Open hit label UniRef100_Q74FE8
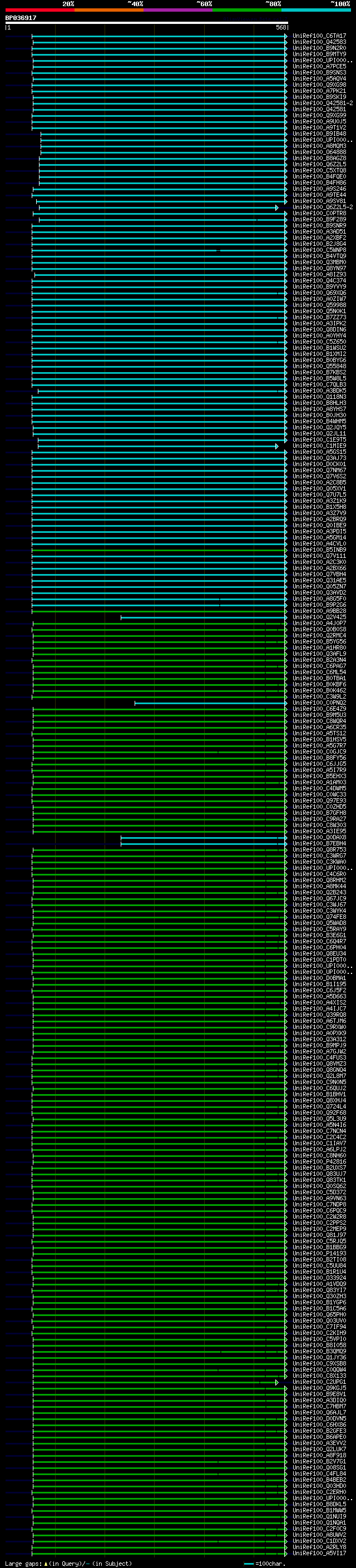The image size is (356, 1568). (x=319, y=917)
